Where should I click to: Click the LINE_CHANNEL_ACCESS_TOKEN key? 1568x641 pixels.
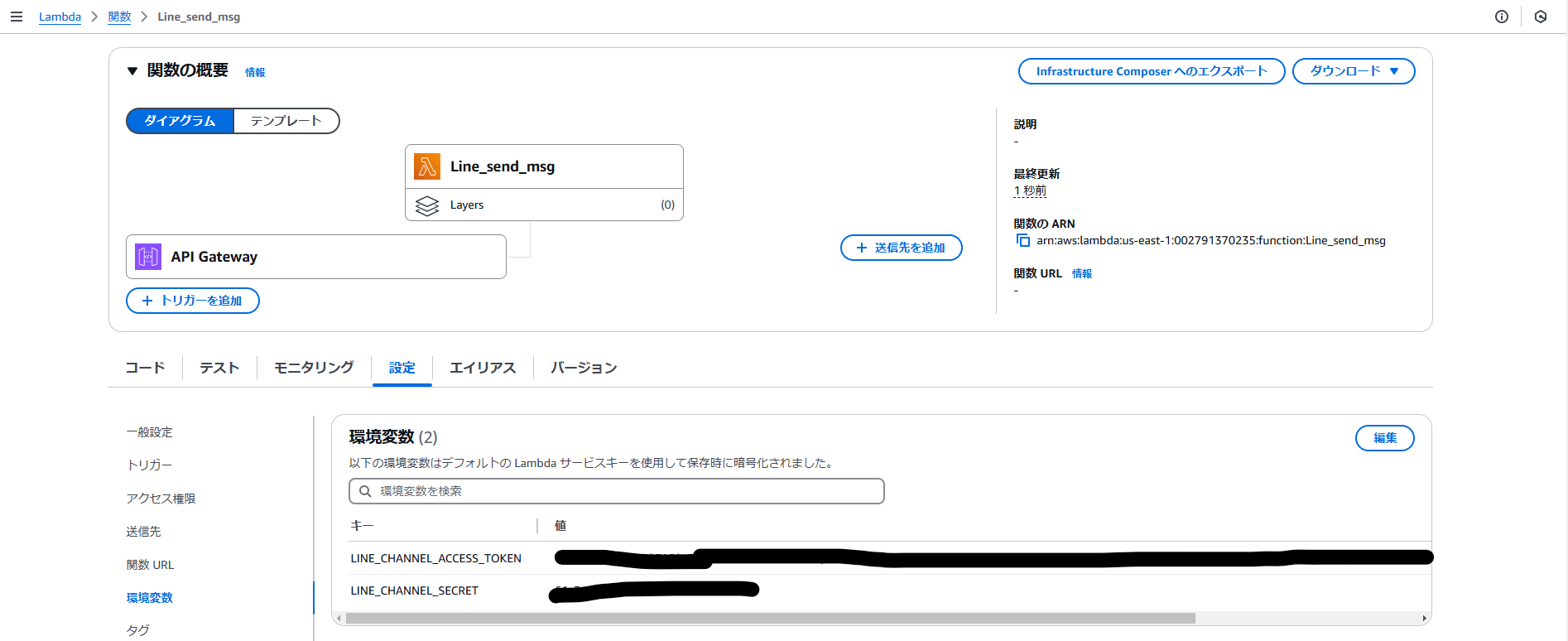click(x=436, y=558)
